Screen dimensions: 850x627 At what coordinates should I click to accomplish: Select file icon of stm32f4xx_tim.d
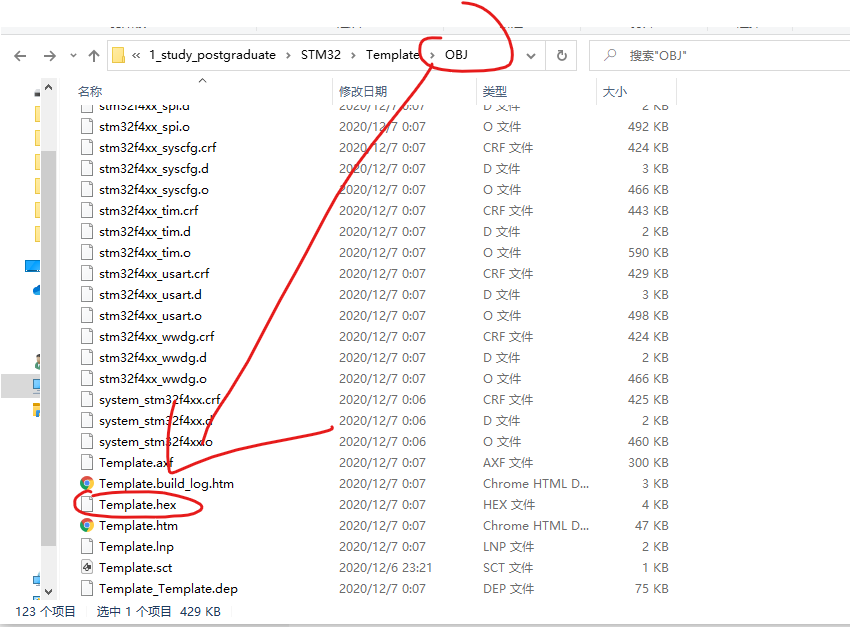(x=87, y=231)
